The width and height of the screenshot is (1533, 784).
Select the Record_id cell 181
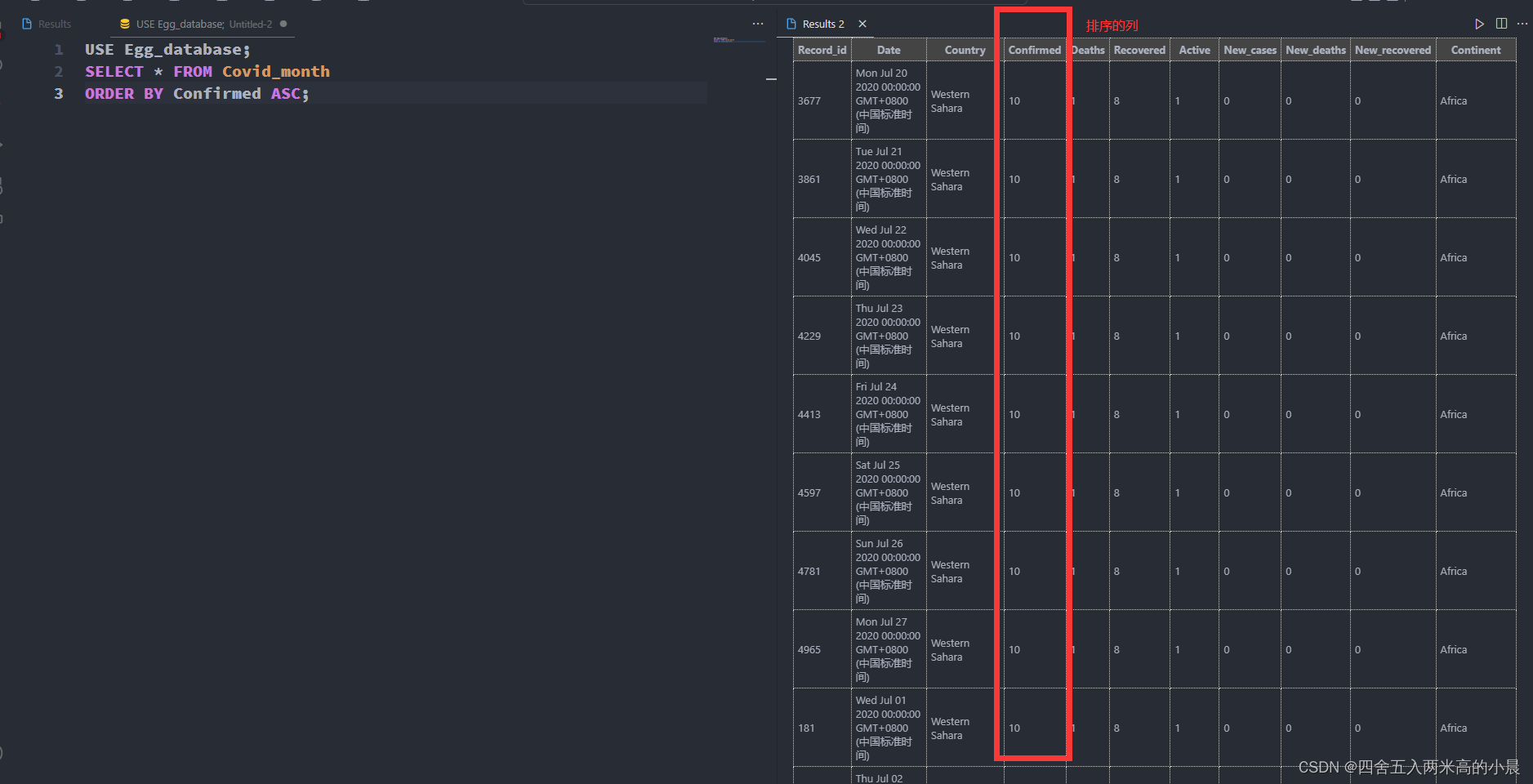[822, 728]
